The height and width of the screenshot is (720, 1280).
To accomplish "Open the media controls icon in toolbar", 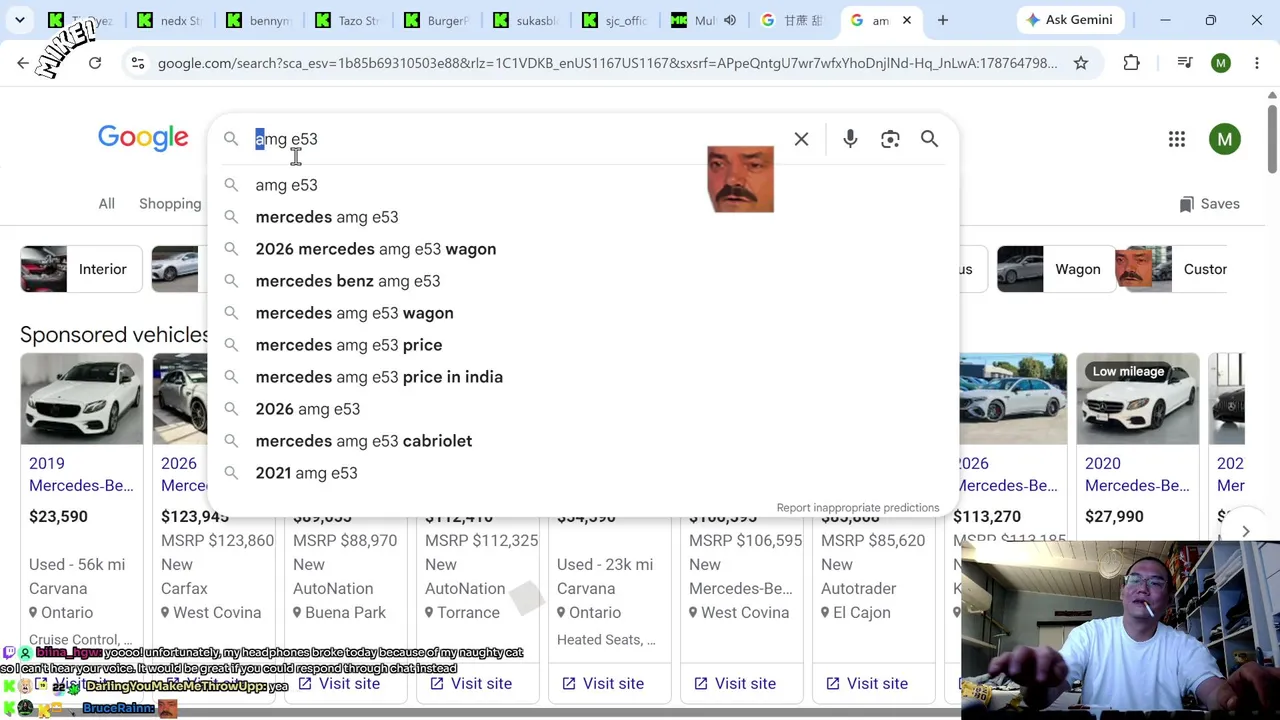I will (x=1185, y=63).
